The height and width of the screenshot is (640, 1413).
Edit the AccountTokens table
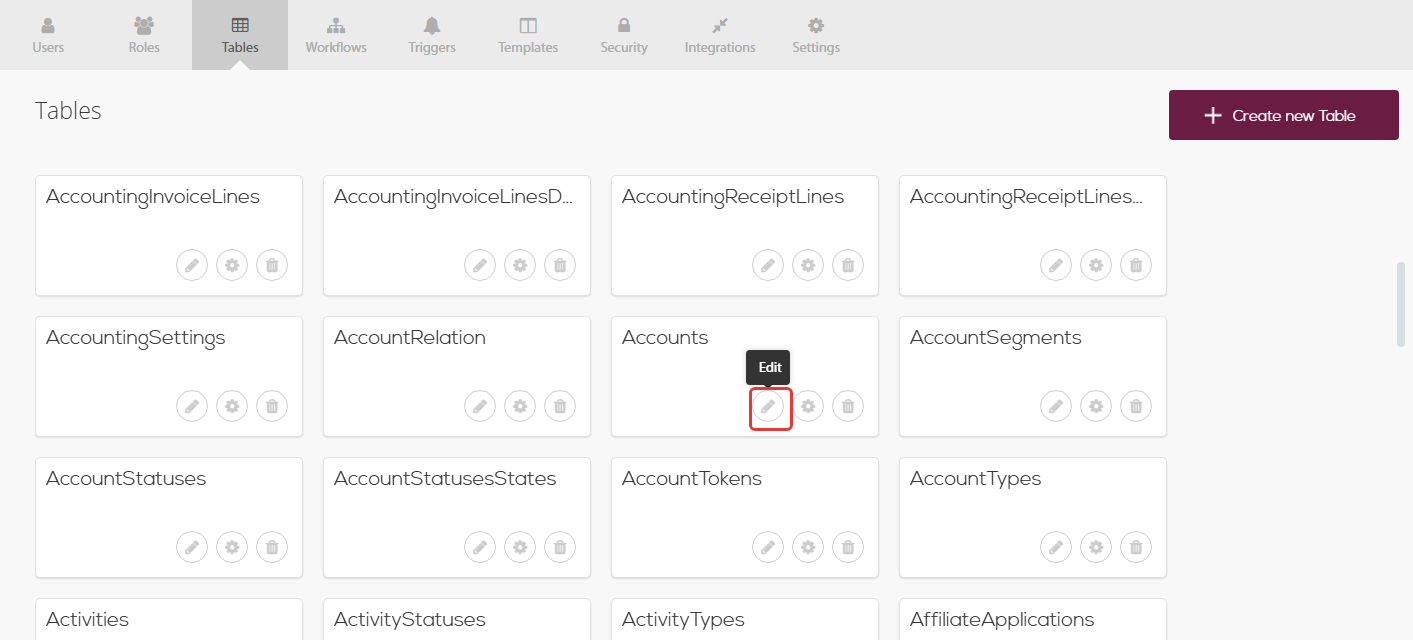click(768, 547)
